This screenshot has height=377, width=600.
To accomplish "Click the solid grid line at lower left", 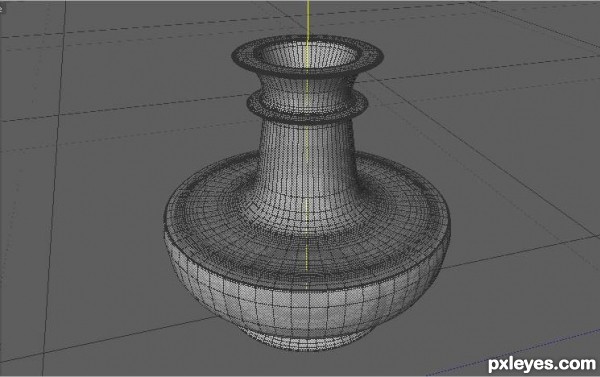I will (115, 338).
